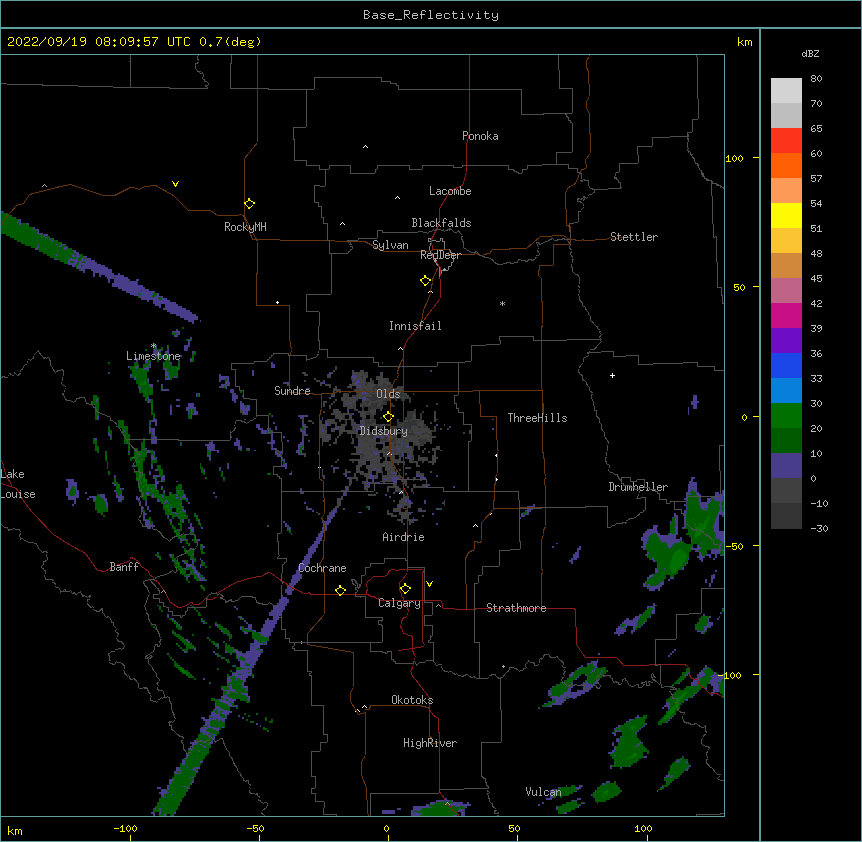Image resolution: width=862 pixels, height=842 pixels.
Task: Select the 45 dBZ tan swatch
Action: [786, 265]
